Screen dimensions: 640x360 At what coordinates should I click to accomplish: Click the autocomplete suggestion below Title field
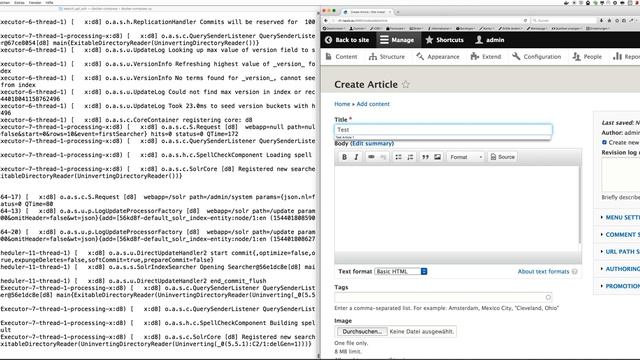click(442, 138)
